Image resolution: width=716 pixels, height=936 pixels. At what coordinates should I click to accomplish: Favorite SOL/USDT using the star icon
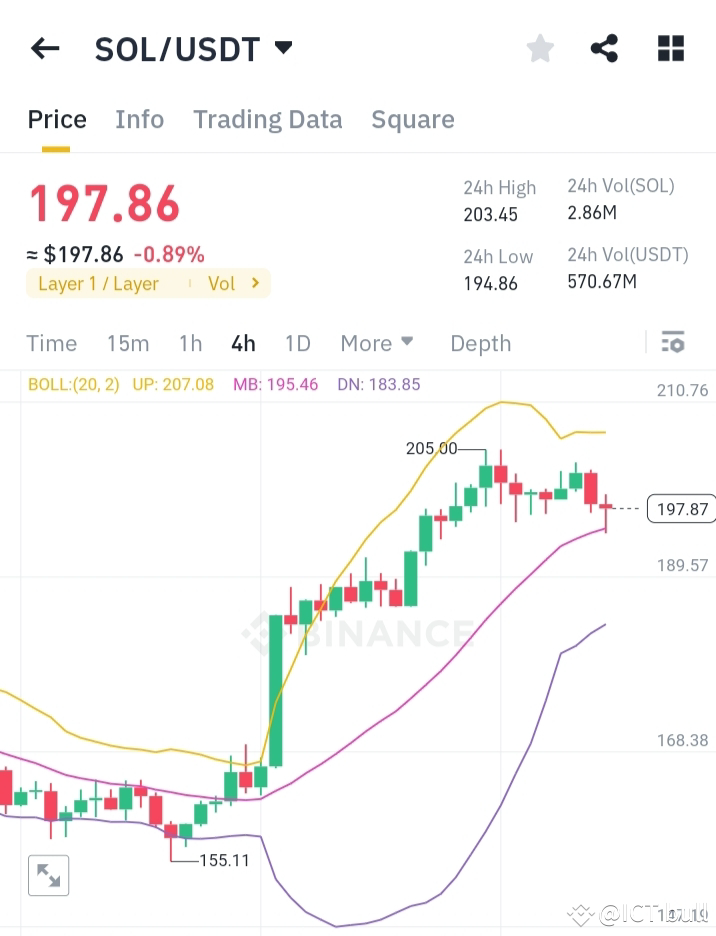(540, 47)
